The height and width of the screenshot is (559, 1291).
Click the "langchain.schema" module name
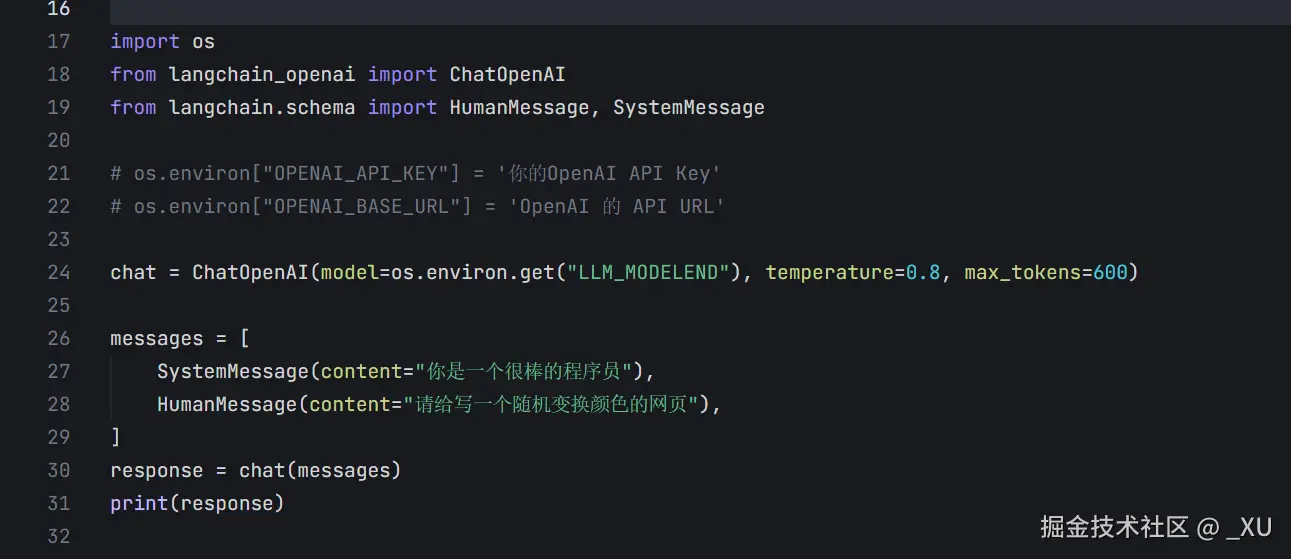point(262,108)
